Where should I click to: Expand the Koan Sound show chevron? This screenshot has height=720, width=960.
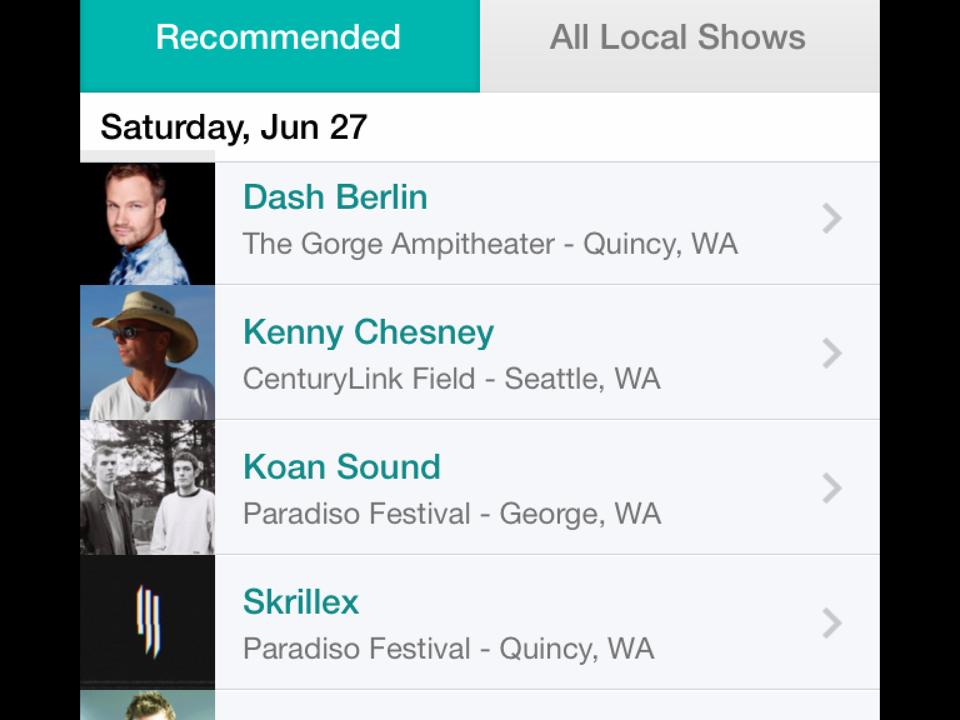[x=832, y=488]
